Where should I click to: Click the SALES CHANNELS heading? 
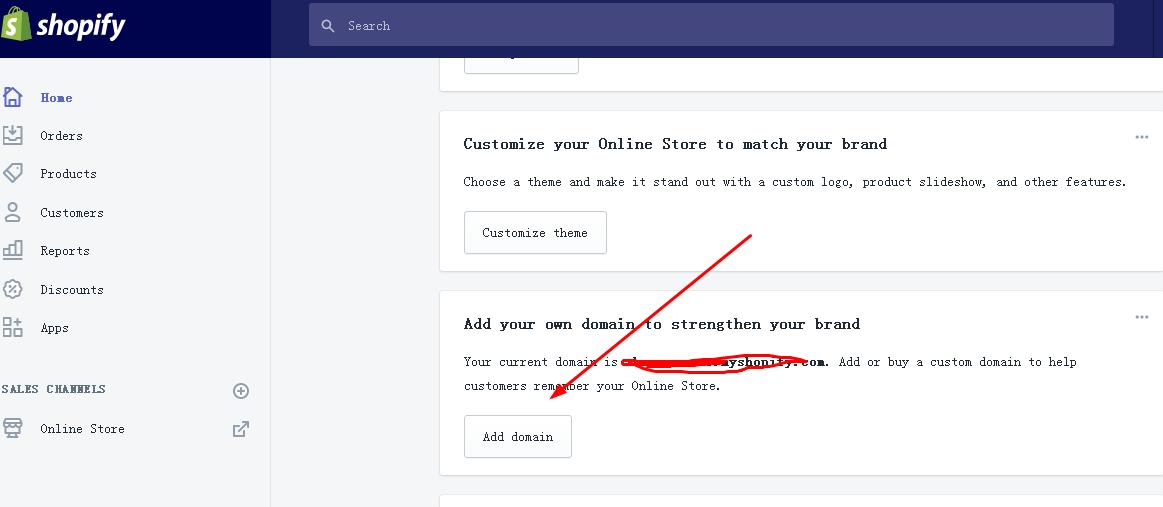[x=53, y=389]
